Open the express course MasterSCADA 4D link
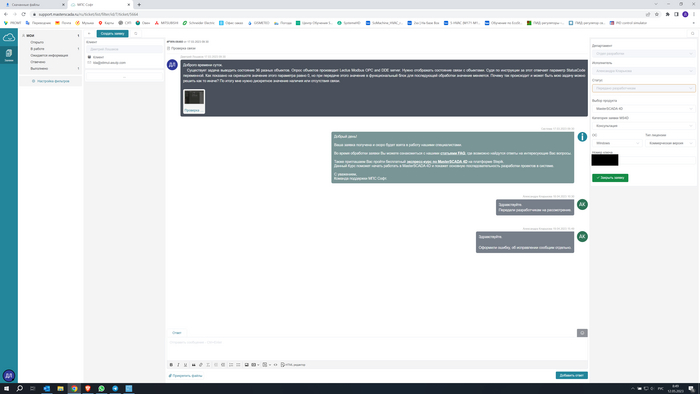 (437, 162)
